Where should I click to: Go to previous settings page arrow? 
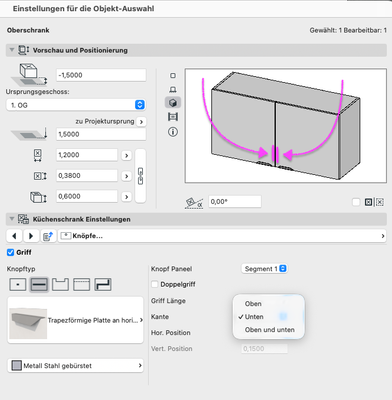[14, 236]
